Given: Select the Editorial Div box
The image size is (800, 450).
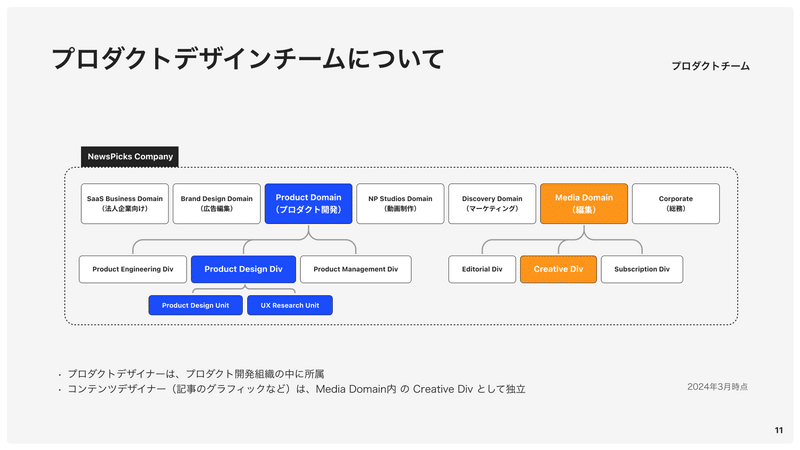Looking at the screenshot, I should [482, 269].
